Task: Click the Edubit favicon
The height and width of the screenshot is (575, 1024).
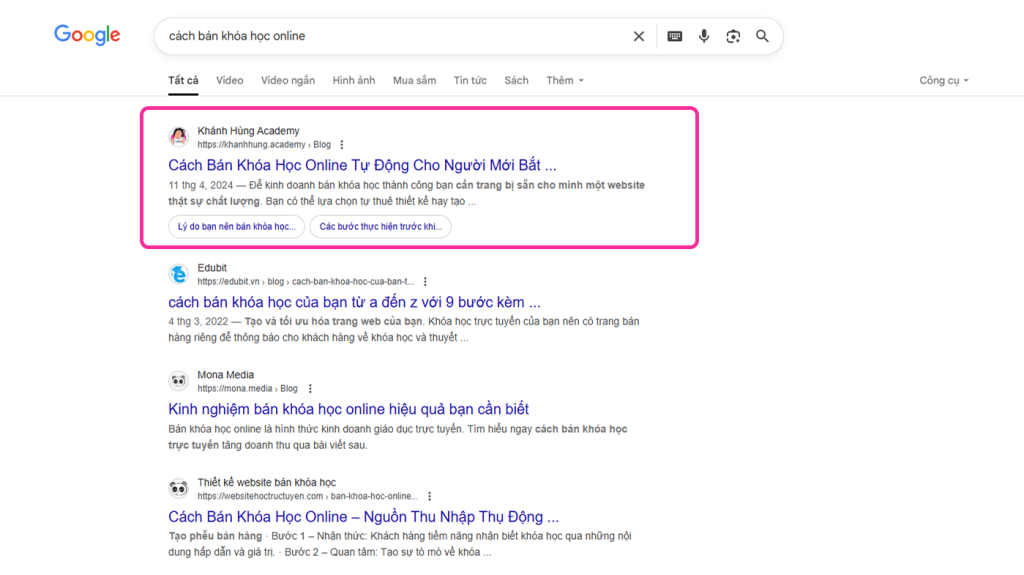Action: coord(178,274)
